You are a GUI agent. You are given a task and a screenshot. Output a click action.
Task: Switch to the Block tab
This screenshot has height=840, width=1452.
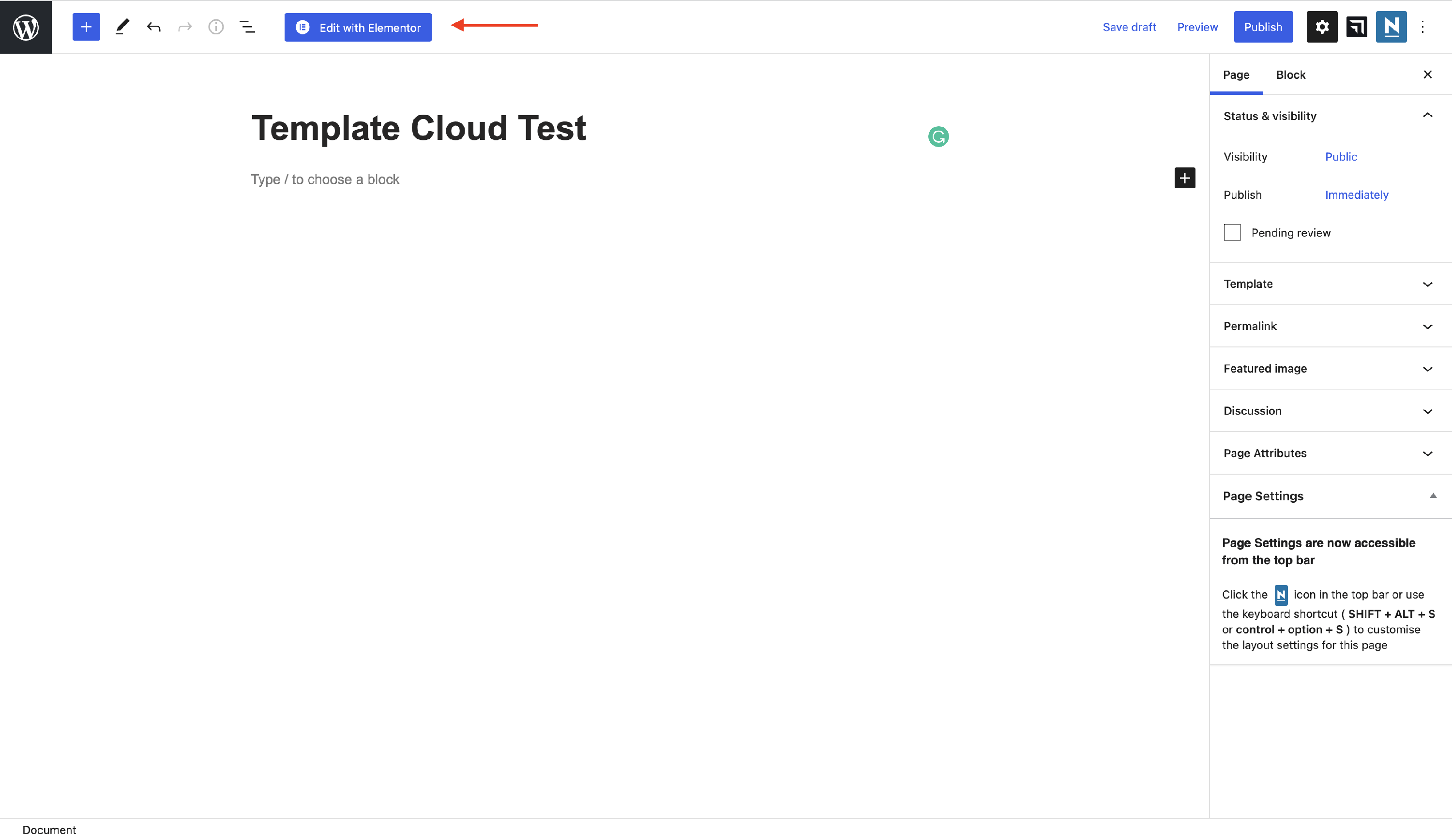(x=1290, y=75)
